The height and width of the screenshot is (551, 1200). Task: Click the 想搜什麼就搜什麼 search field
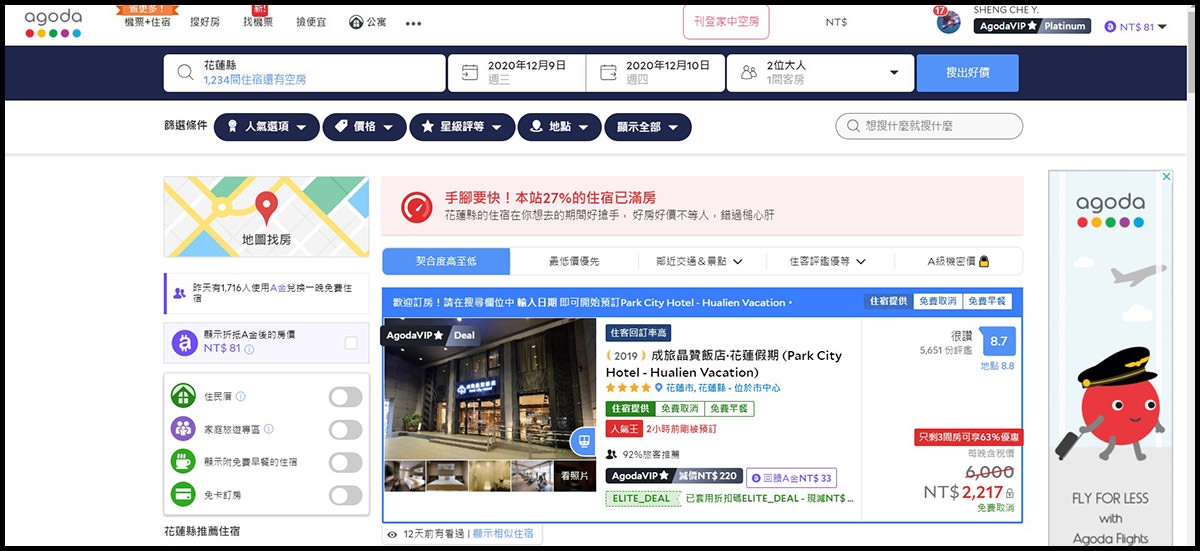tap(929, 126)
